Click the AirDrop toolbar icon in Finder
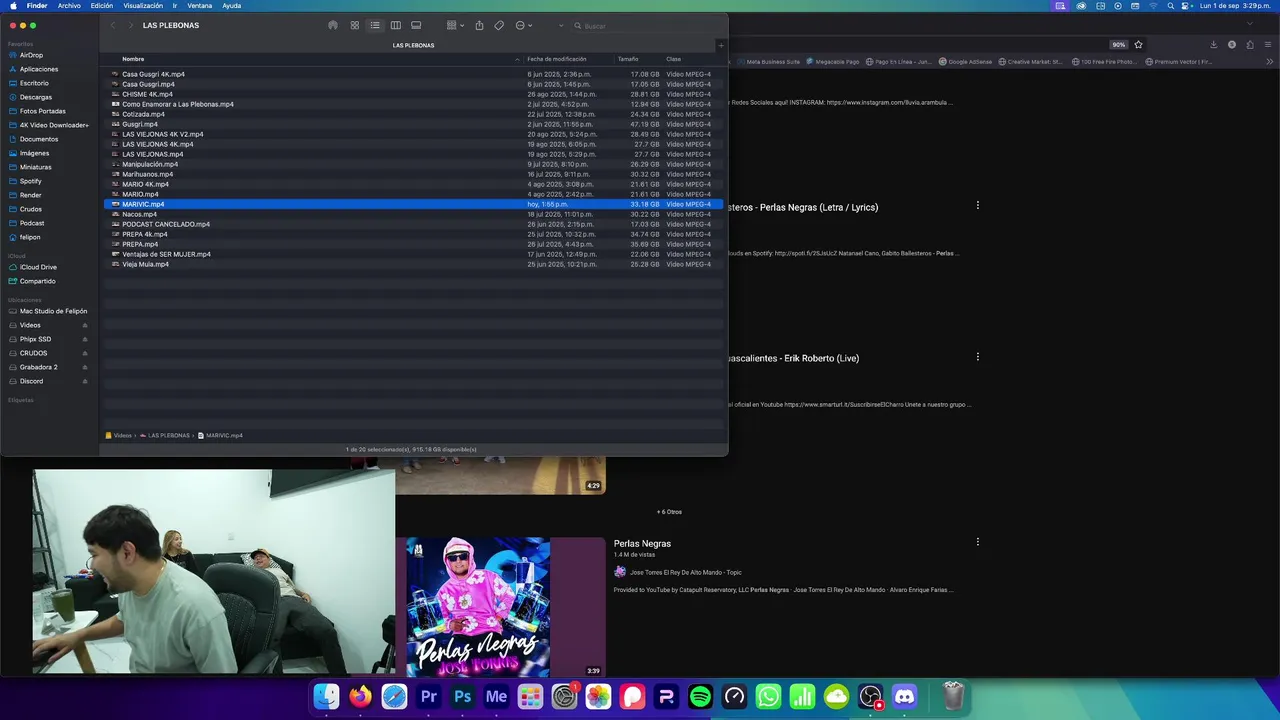Screen dimensions: 1280x720 point(333,25)
